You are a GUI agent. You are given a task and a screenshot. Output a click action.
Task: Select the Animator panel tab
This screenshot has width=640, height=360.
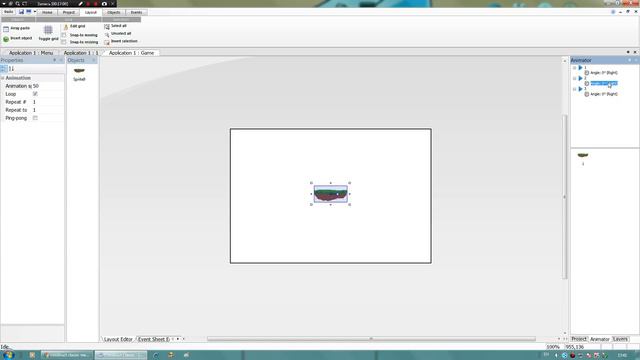(599, 339)
